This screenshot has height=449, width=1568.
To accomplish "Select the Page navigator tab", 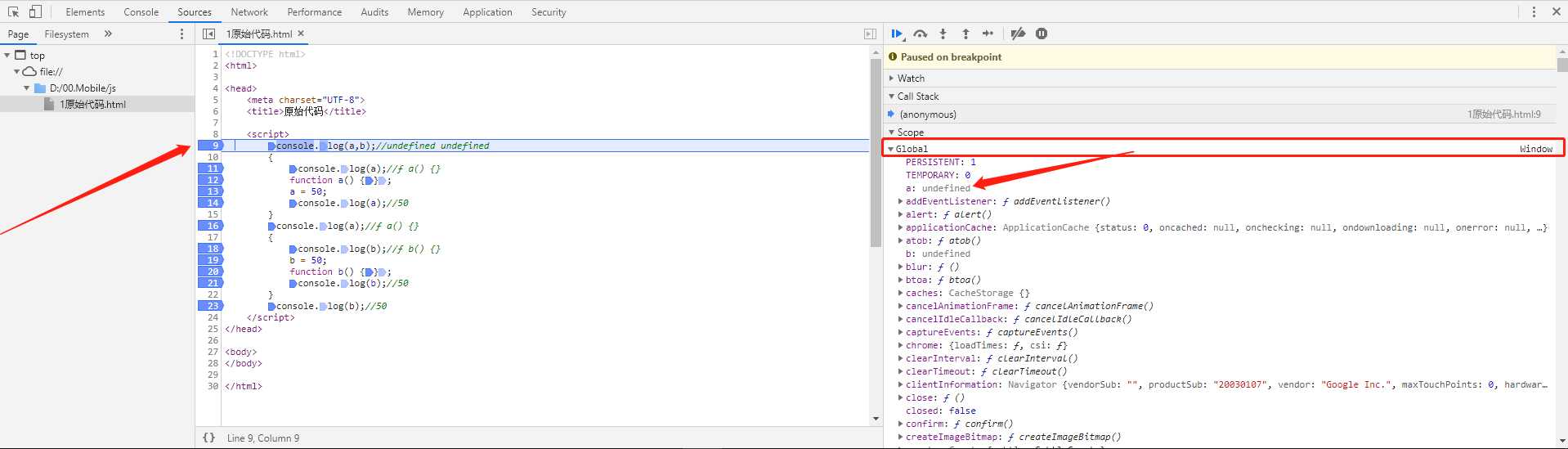I will point(18,34).
